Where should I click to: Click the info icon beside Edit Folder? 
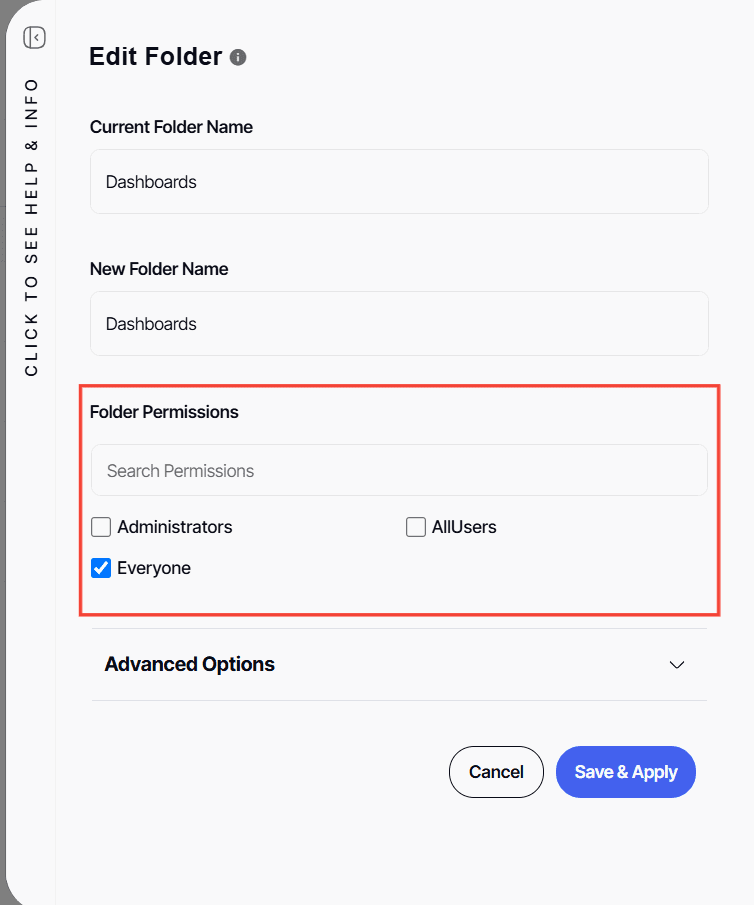pos(238,57)
